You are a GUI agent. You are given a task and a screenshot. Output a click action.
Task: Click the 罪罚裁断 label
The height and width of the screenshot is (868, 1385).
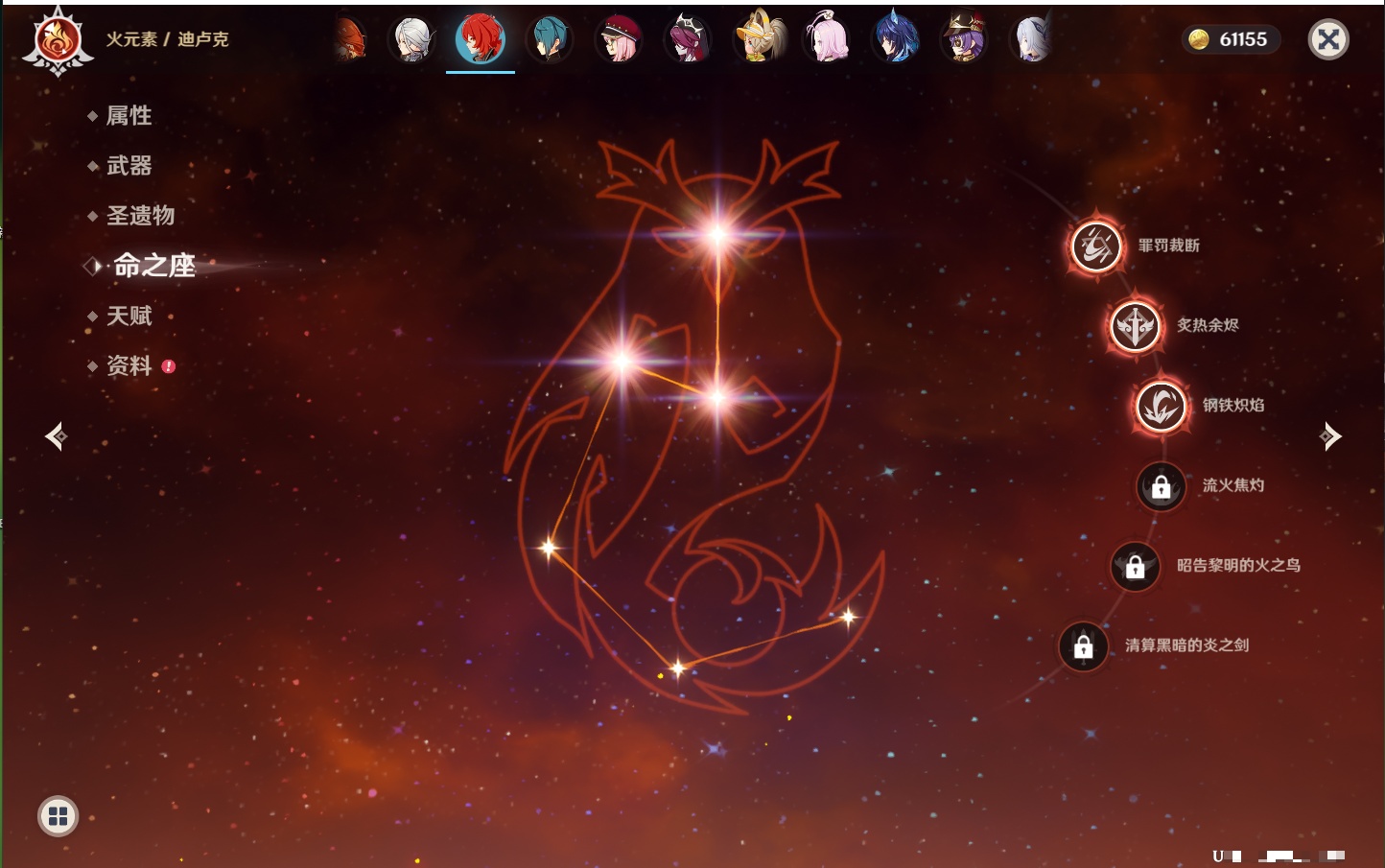tap(1169, 246)
